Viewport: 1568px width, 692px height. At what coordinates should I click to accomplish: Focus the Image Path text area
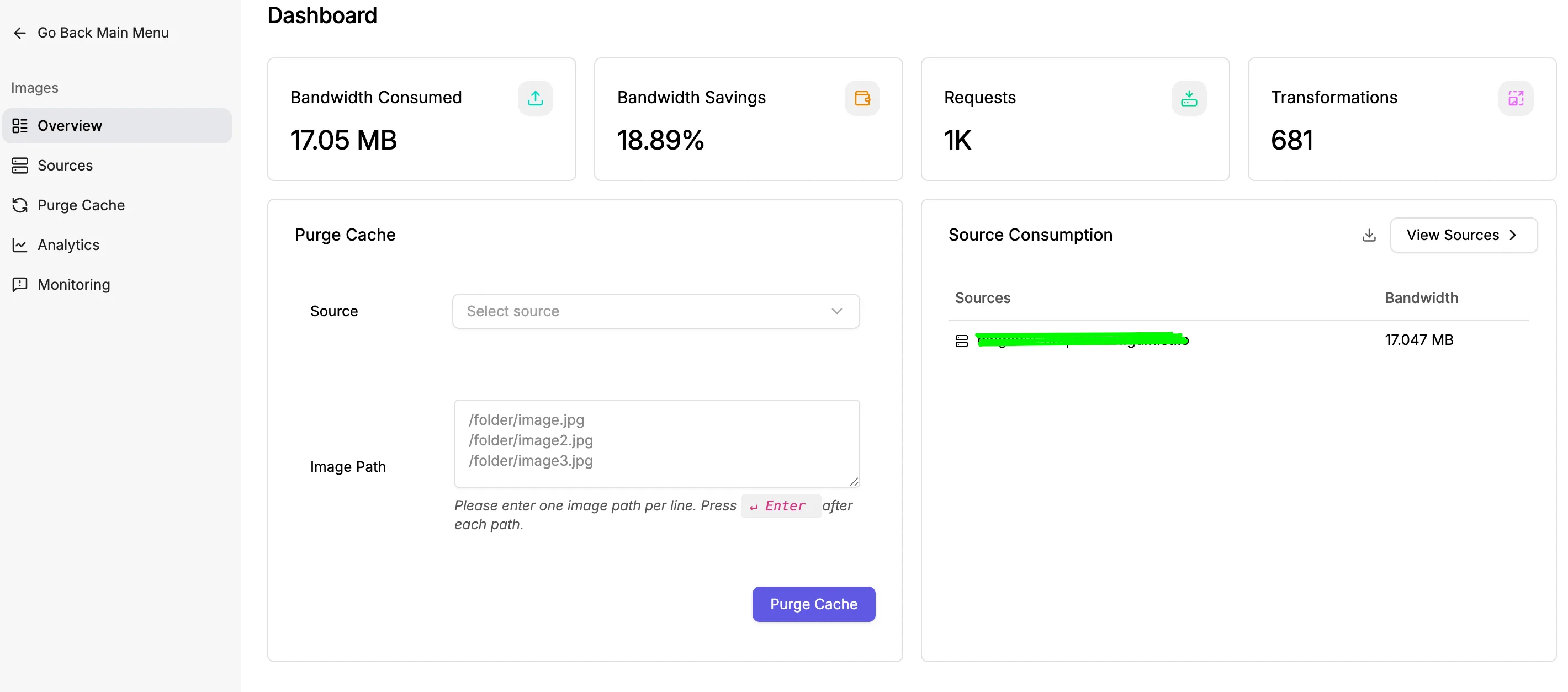(657, 443)
